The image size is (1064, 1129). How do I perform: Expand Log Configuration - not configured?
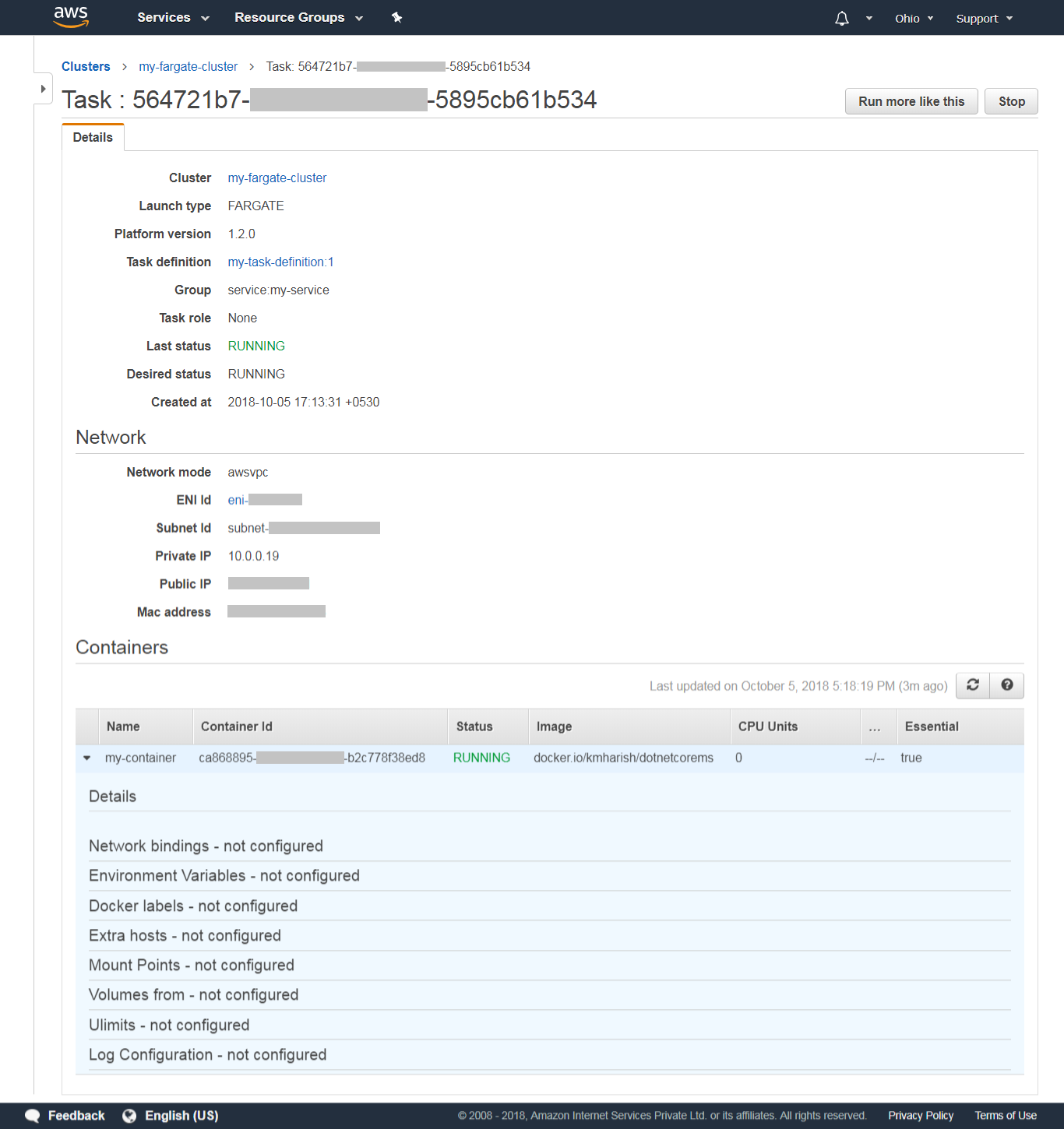pyautogui.click(x=207, y=1055)
